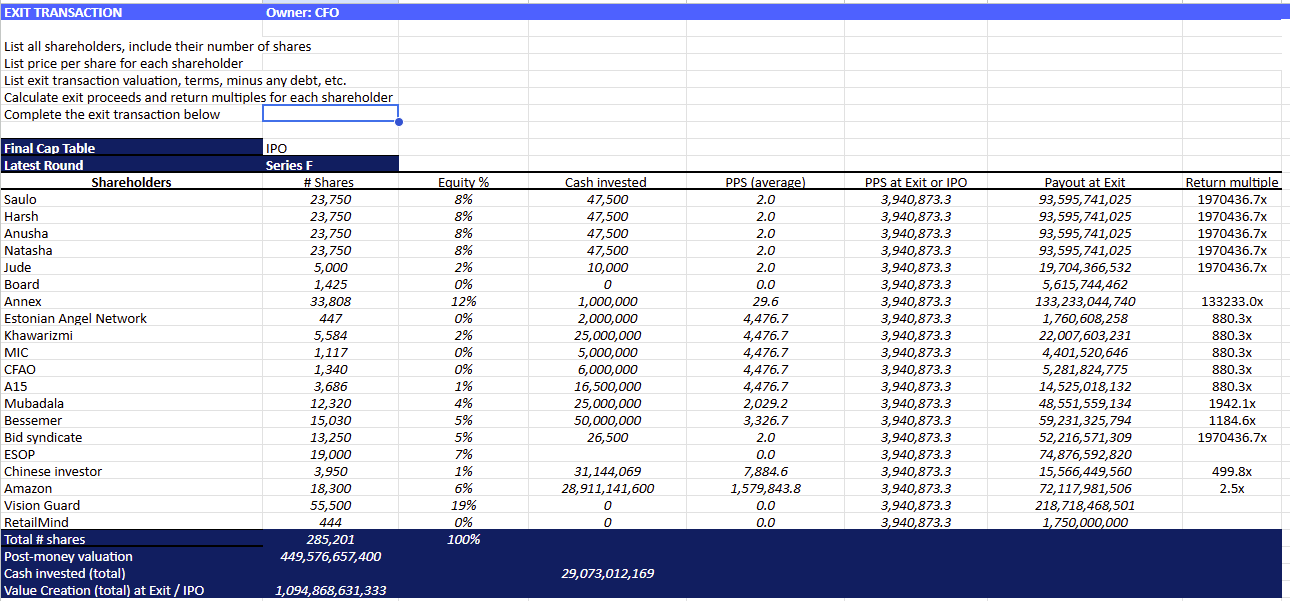Select Amazon's cash invested value 28,911,141,600
The height and width of the screenshot is (601, 1290).
click(x=607, y=488)
